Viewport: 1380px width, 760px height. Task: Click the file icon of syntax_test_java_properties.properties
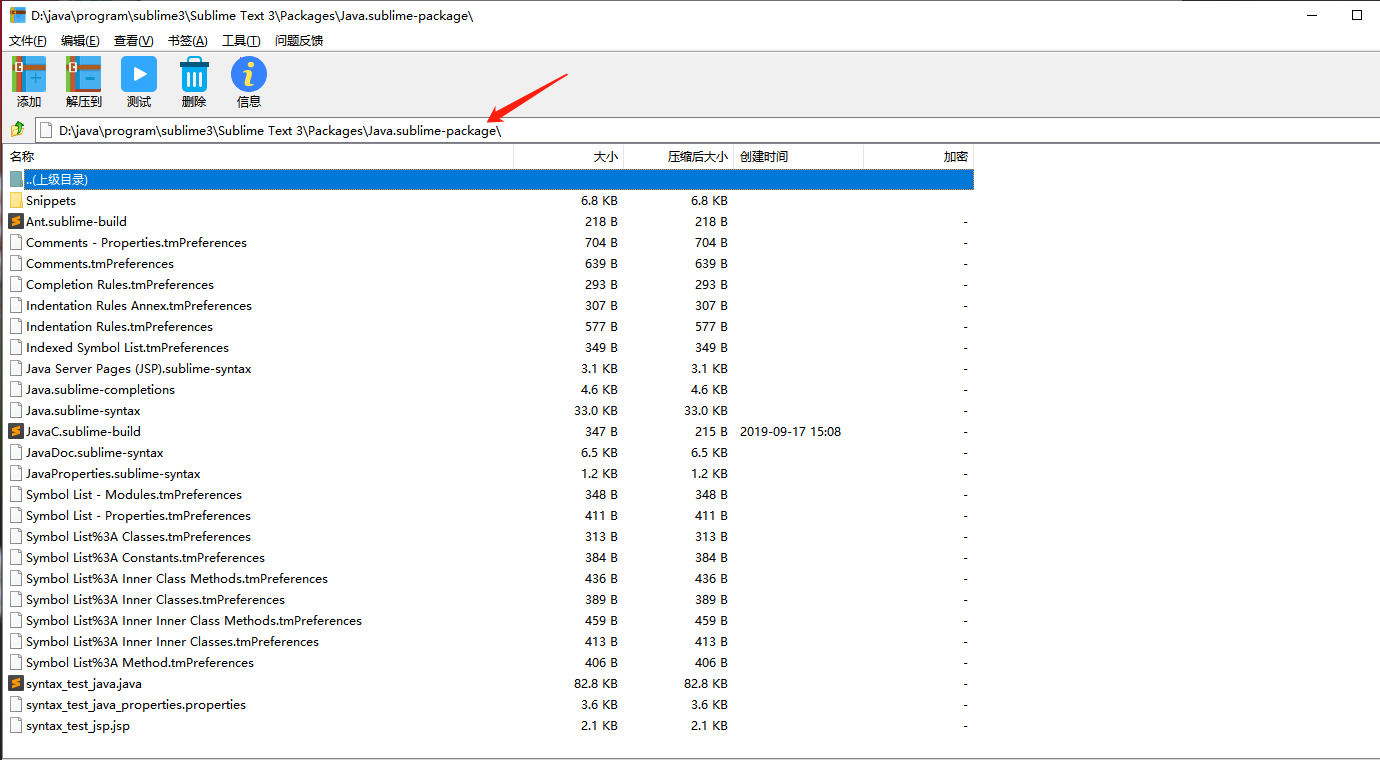point(16,705)
